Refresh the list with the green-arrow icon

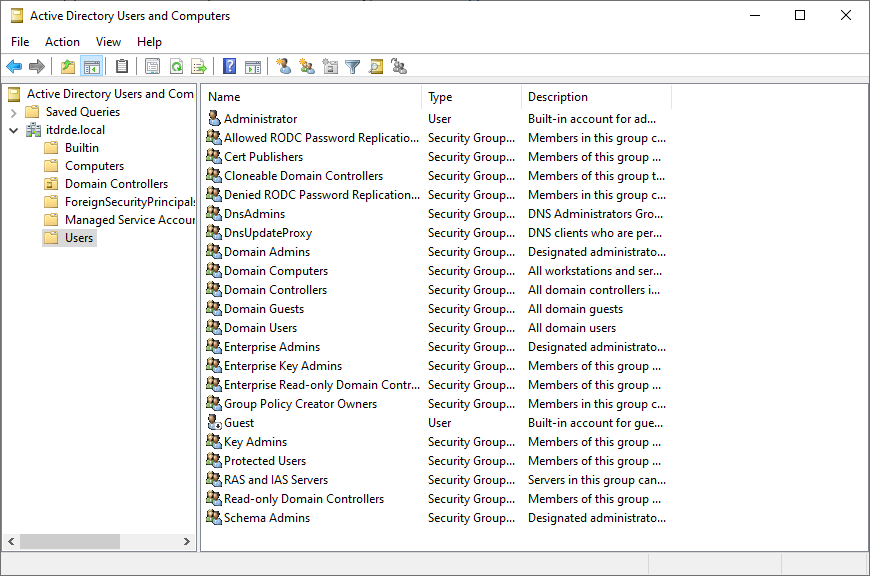click(176, 67)
